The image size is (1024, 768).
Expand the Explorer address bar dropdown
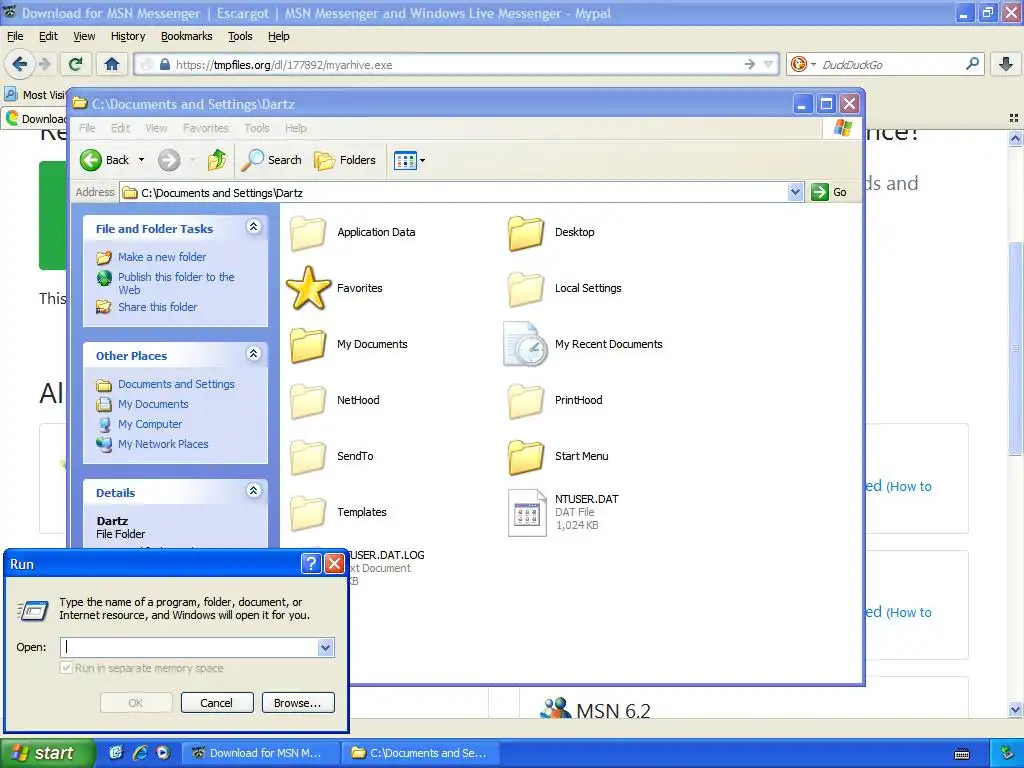tap(795, 193)
